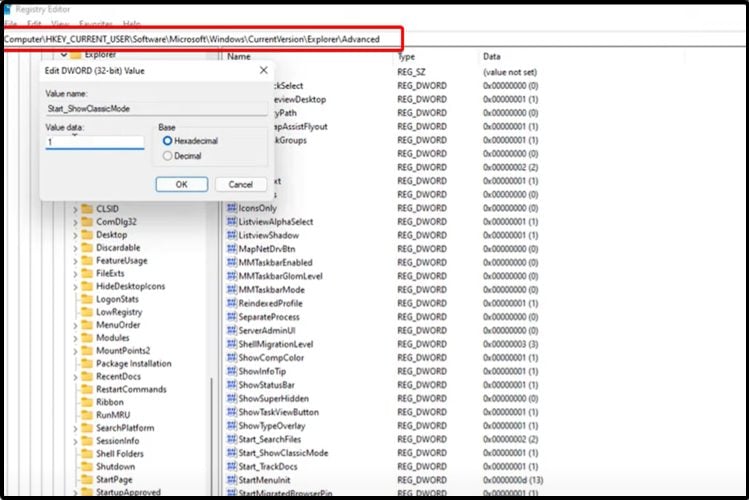Click the ShellMigrationLevel data 0x00000003 (3)
This screenshot has width=749, height=500.
click(510, 344)
